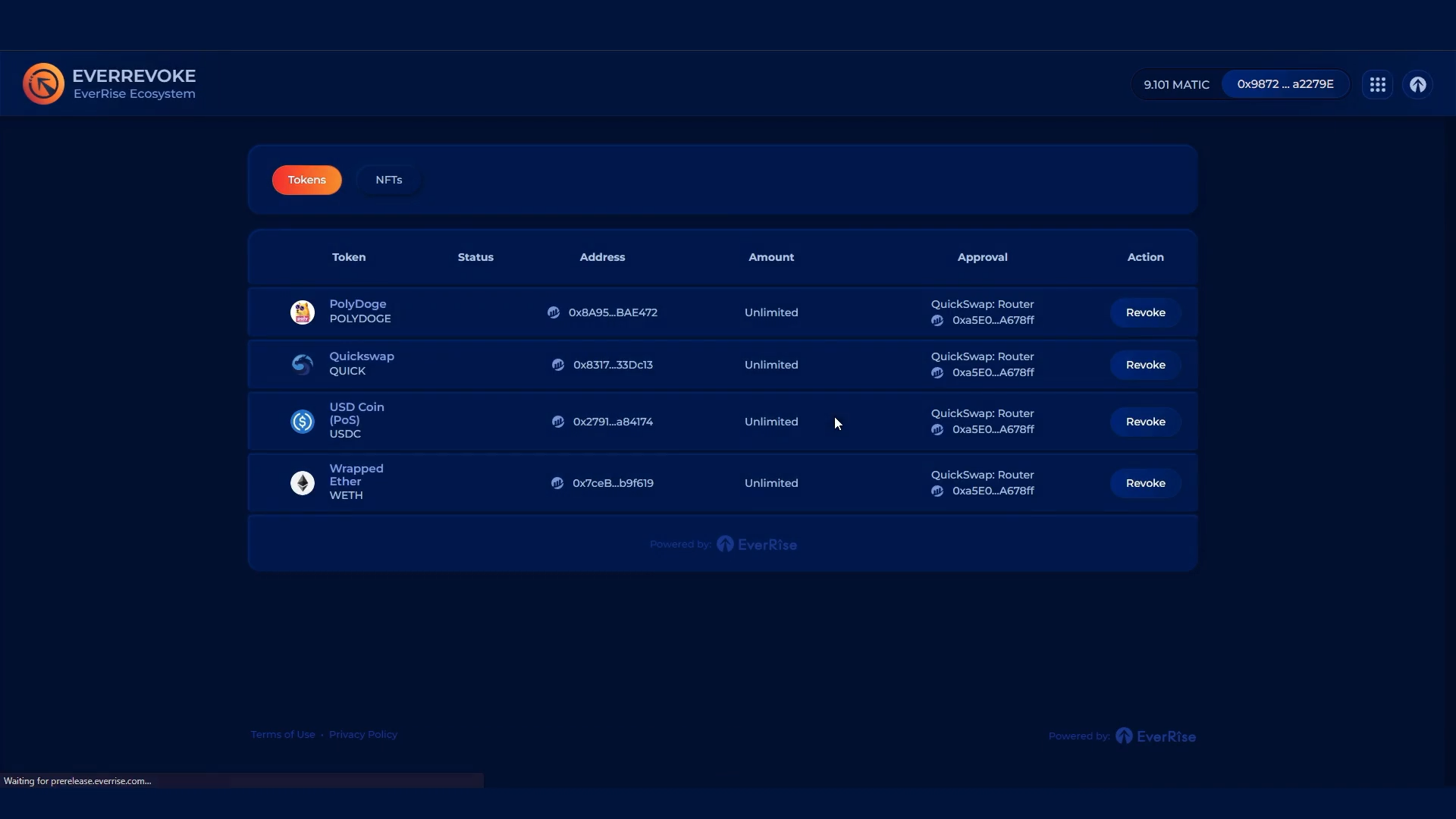Click the EverRevoke logo icon
This screenshot has width=1456, height=819.
click(43, 83)
